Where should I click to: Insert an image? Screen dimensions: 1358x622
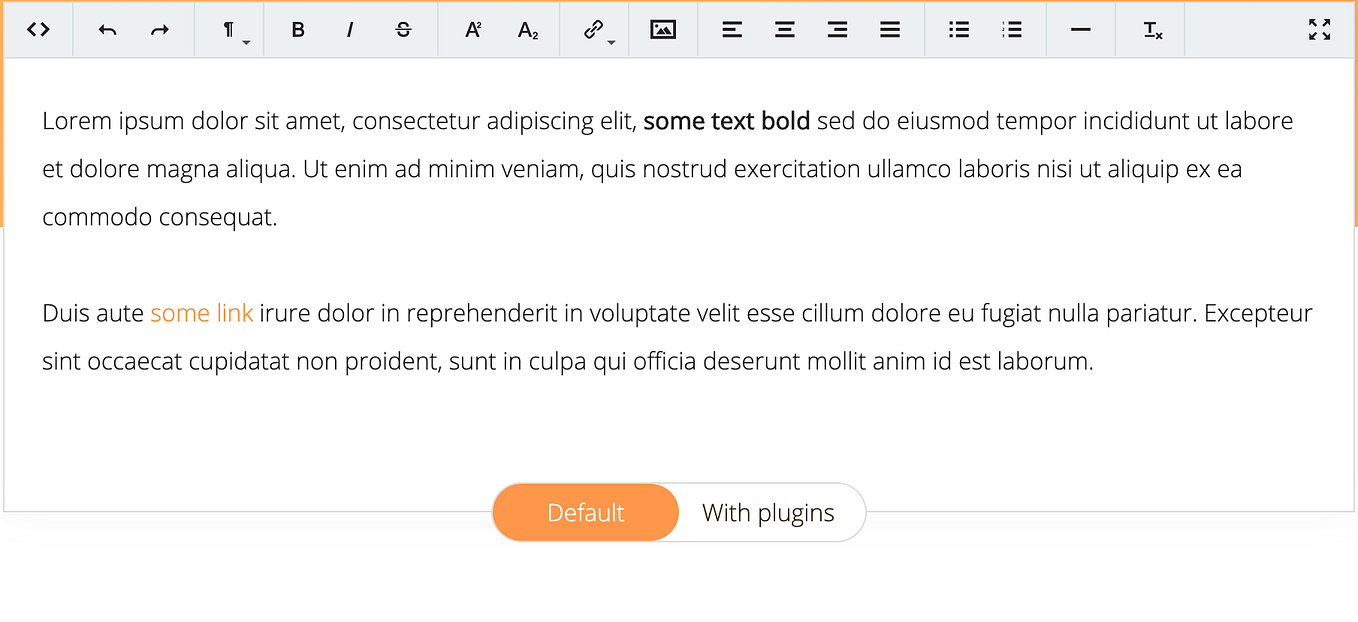(x=663, y=29)
